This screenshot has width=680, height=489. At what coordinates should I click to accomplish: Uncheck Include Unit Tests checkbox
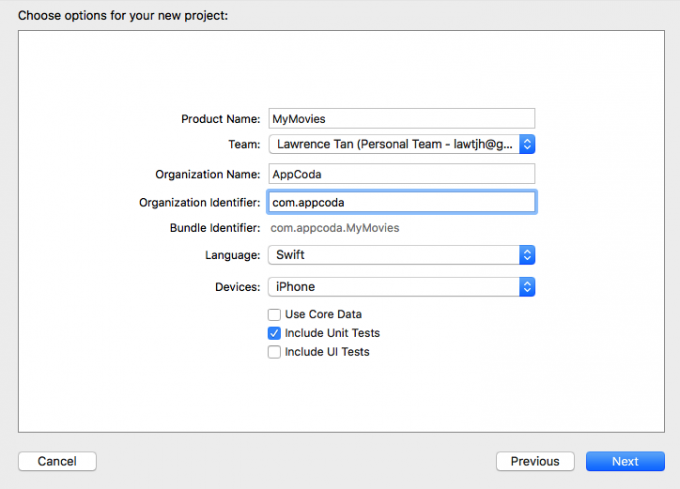coord(274,333)
